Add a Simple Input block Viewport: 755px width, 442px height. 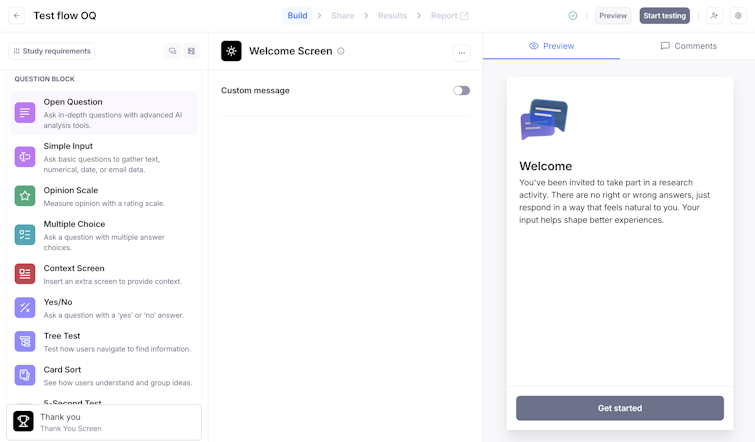click(104, 157)
